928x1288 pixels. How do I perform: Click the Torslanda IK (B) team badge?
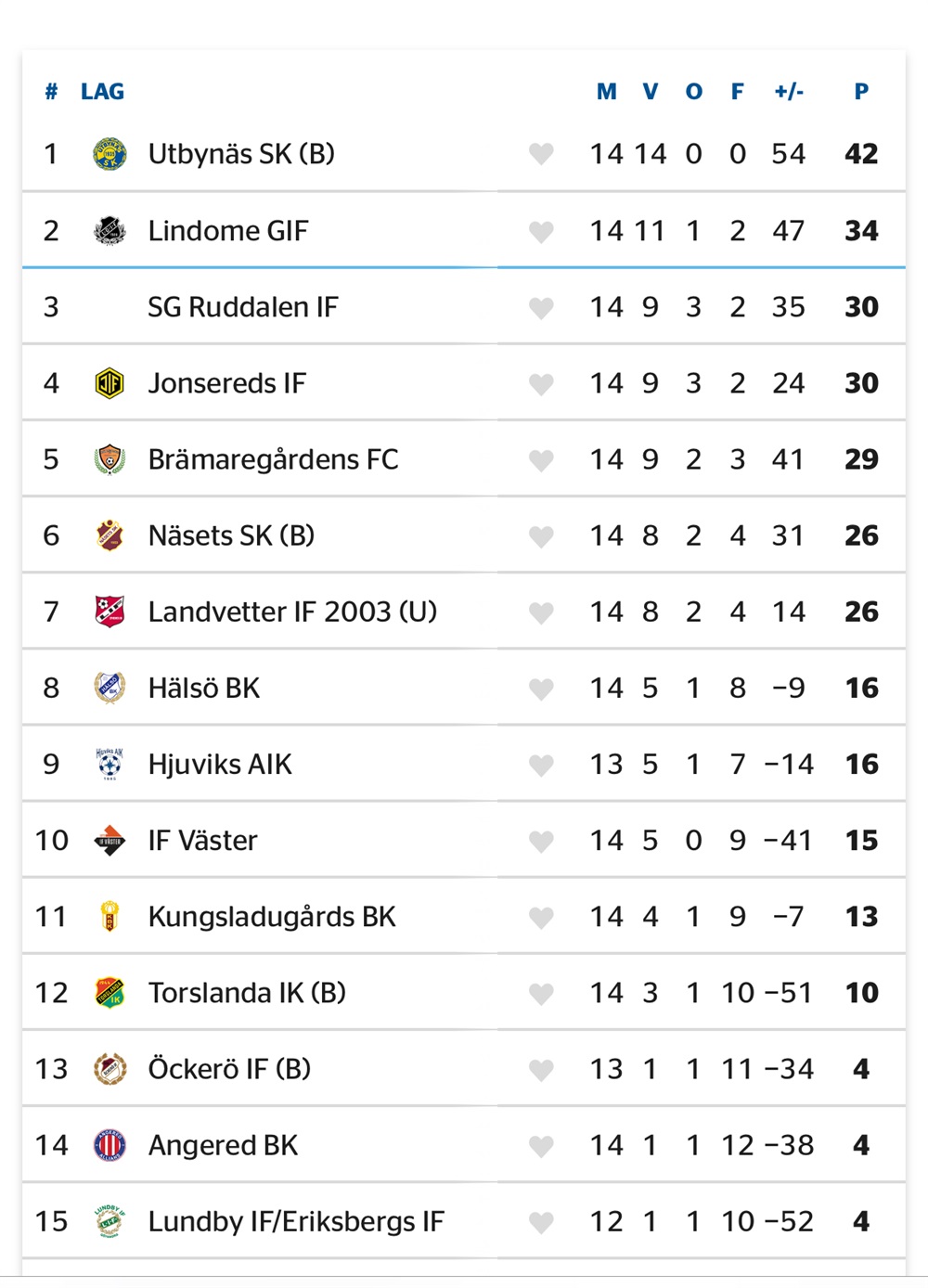[110, 993]
